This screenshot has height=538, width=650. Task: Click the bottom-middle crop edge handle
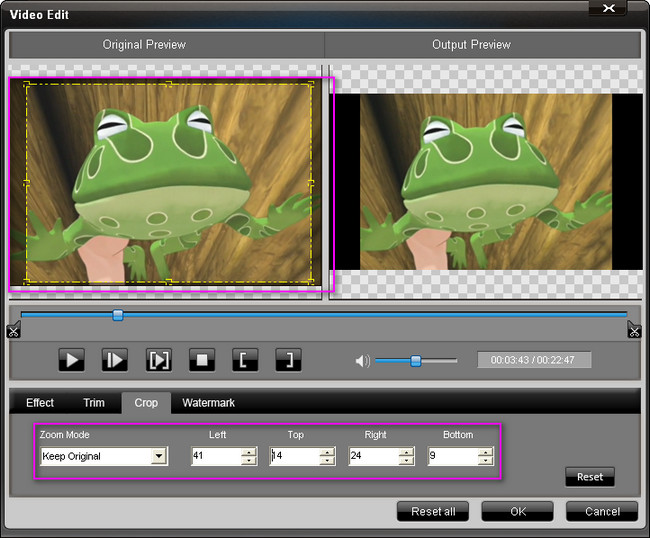click(169, 282)
